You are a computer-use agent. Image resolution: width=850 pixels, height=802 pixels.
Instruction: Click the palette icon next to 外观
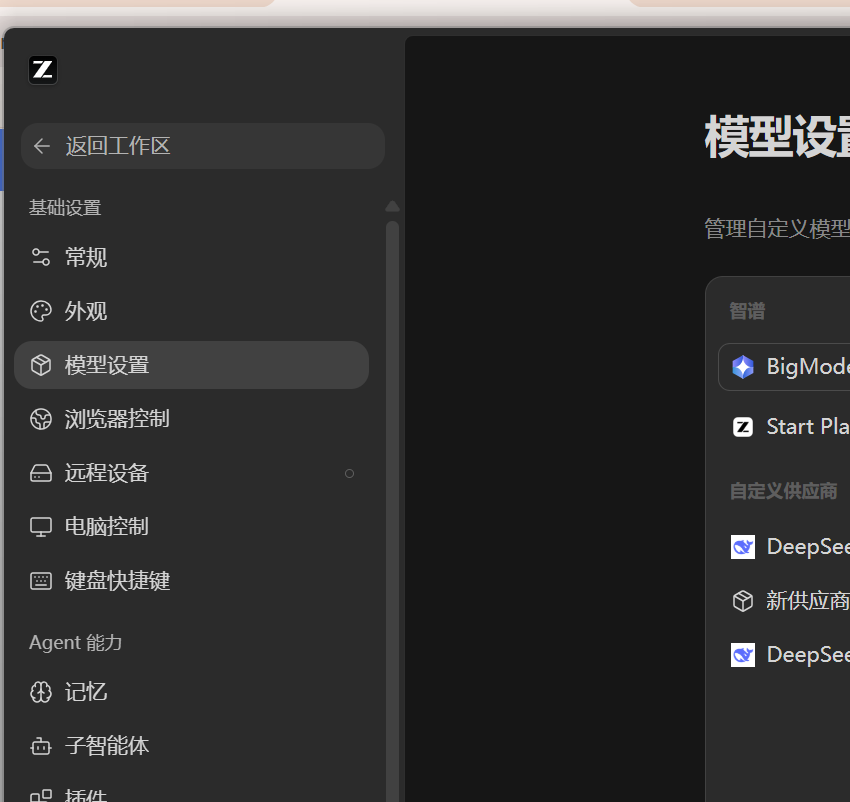tap(41, 311)
